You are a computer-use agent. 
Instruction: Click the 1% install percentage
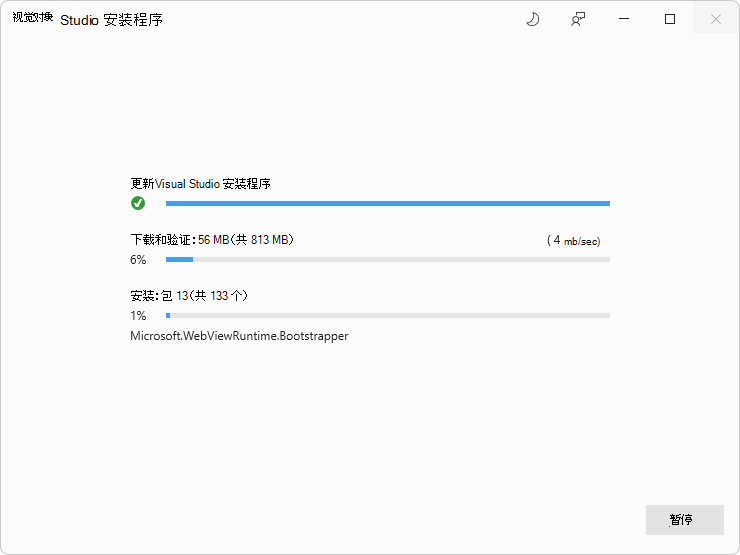click(x=138, y=315)
